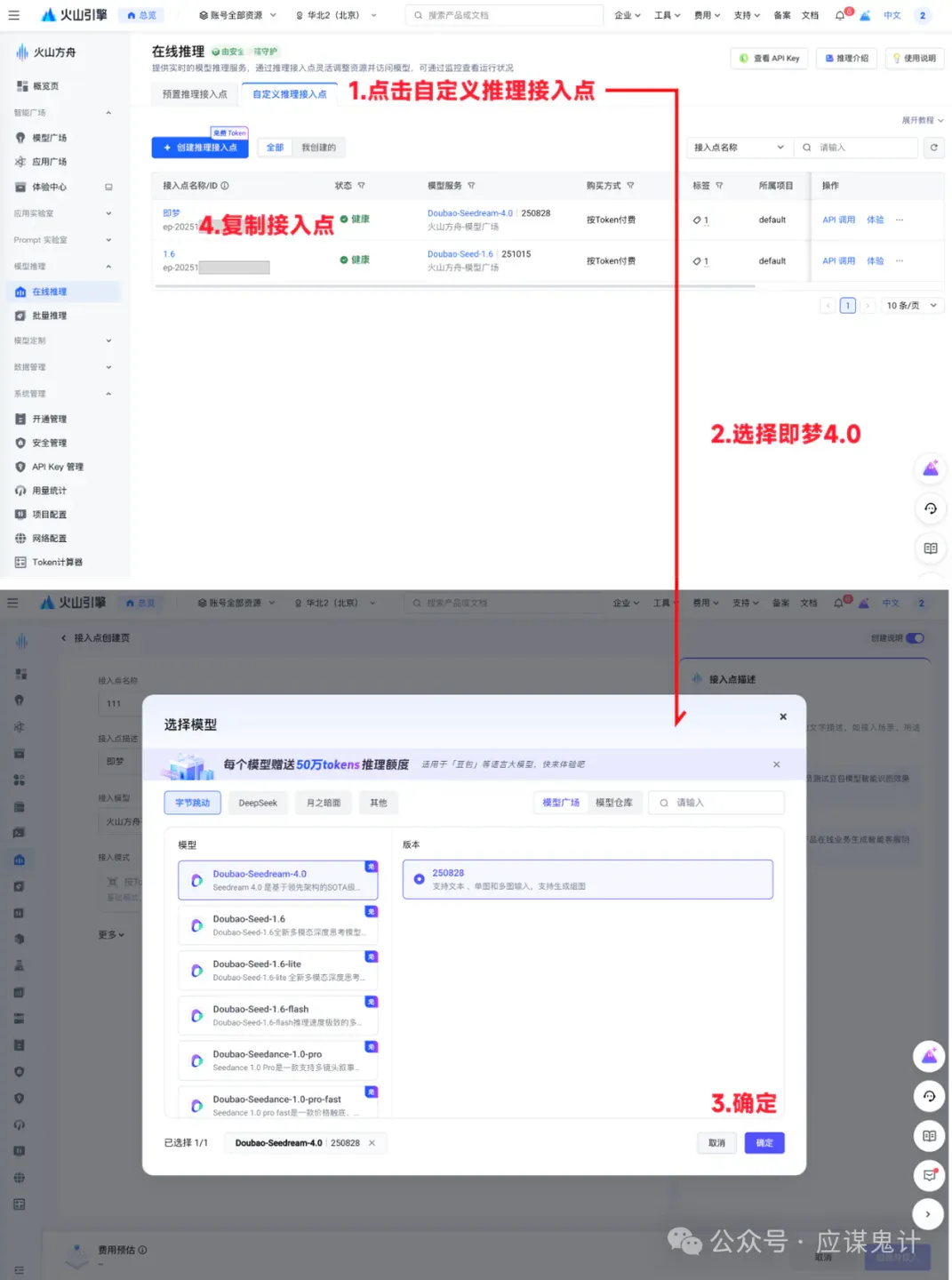The height and width of the screenshot is (1280, 952).
Task: Click the info icon beside 接入点名称/ID
Action: 225,186
